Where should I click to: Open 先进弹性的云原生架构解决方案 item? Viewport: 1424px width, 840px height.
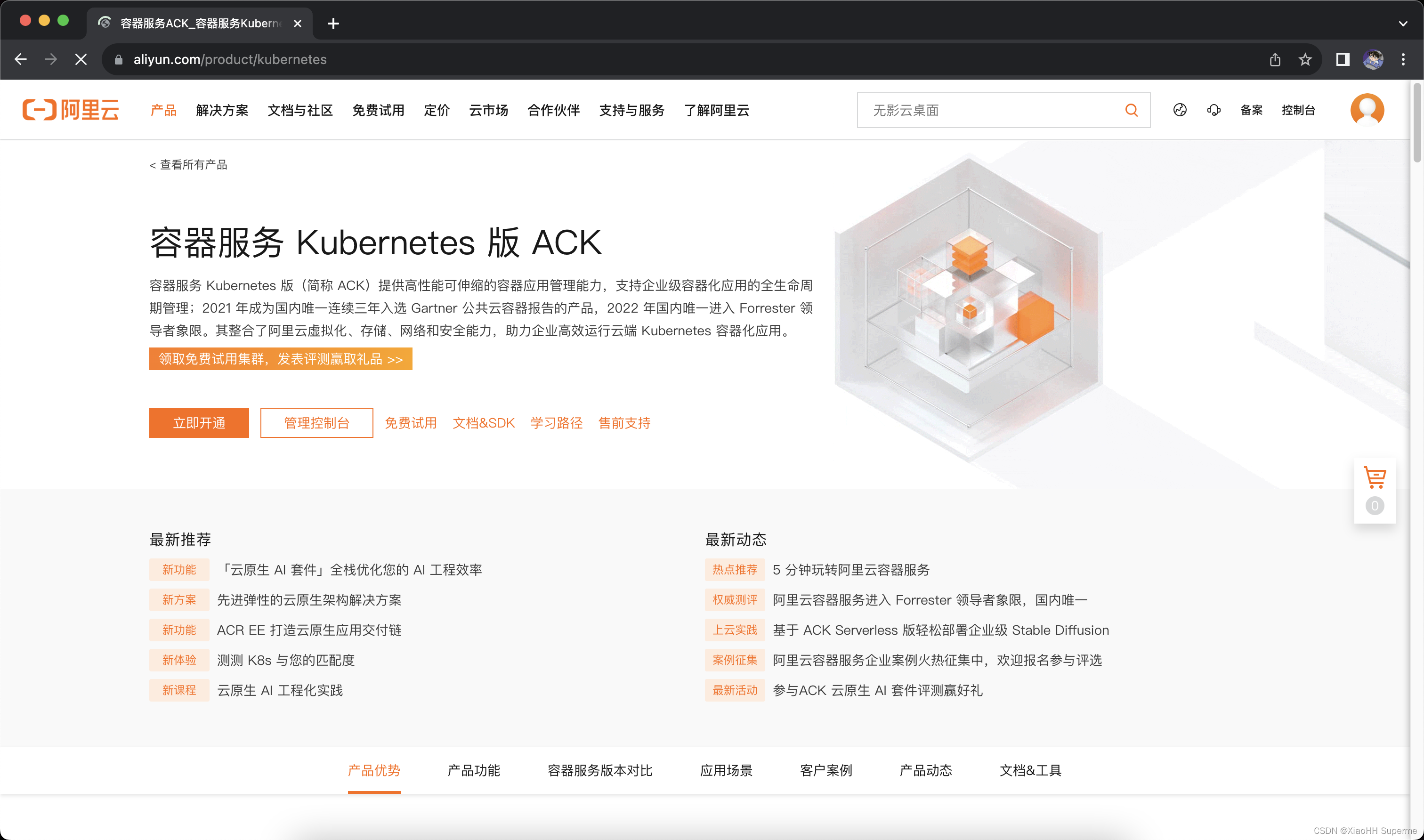[309, 600]
